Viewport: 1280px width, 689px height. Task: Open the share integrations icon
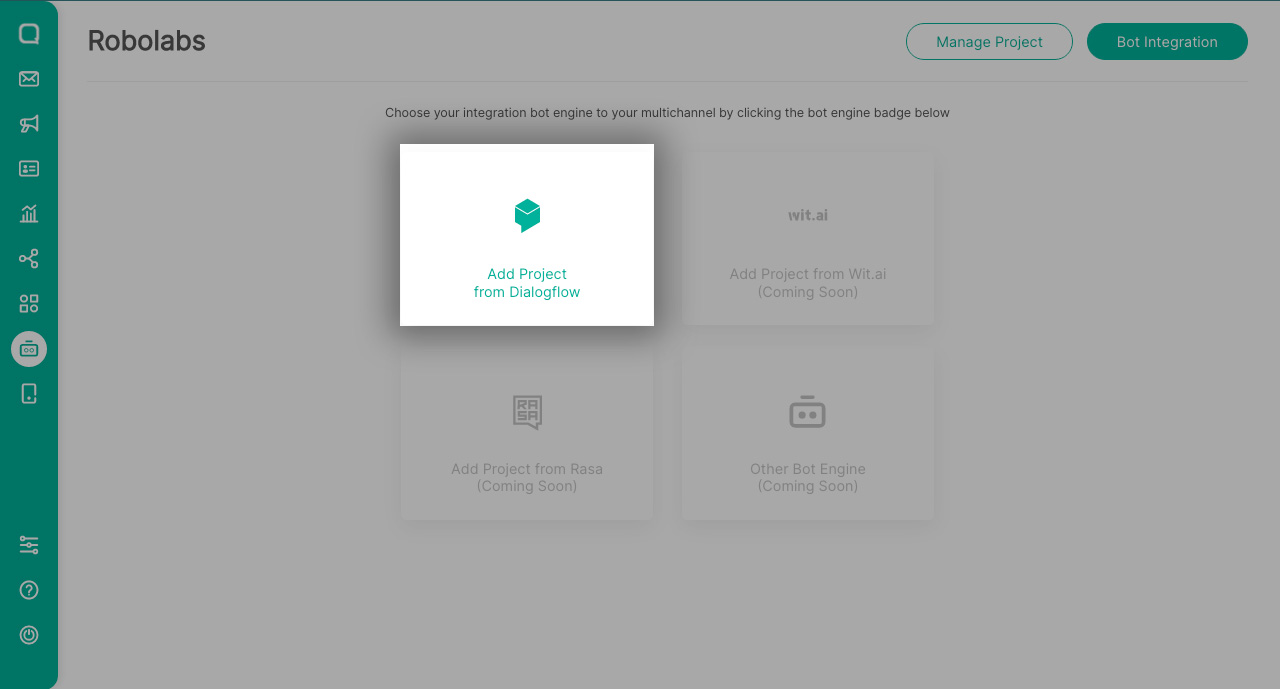[x=28, y=258]
